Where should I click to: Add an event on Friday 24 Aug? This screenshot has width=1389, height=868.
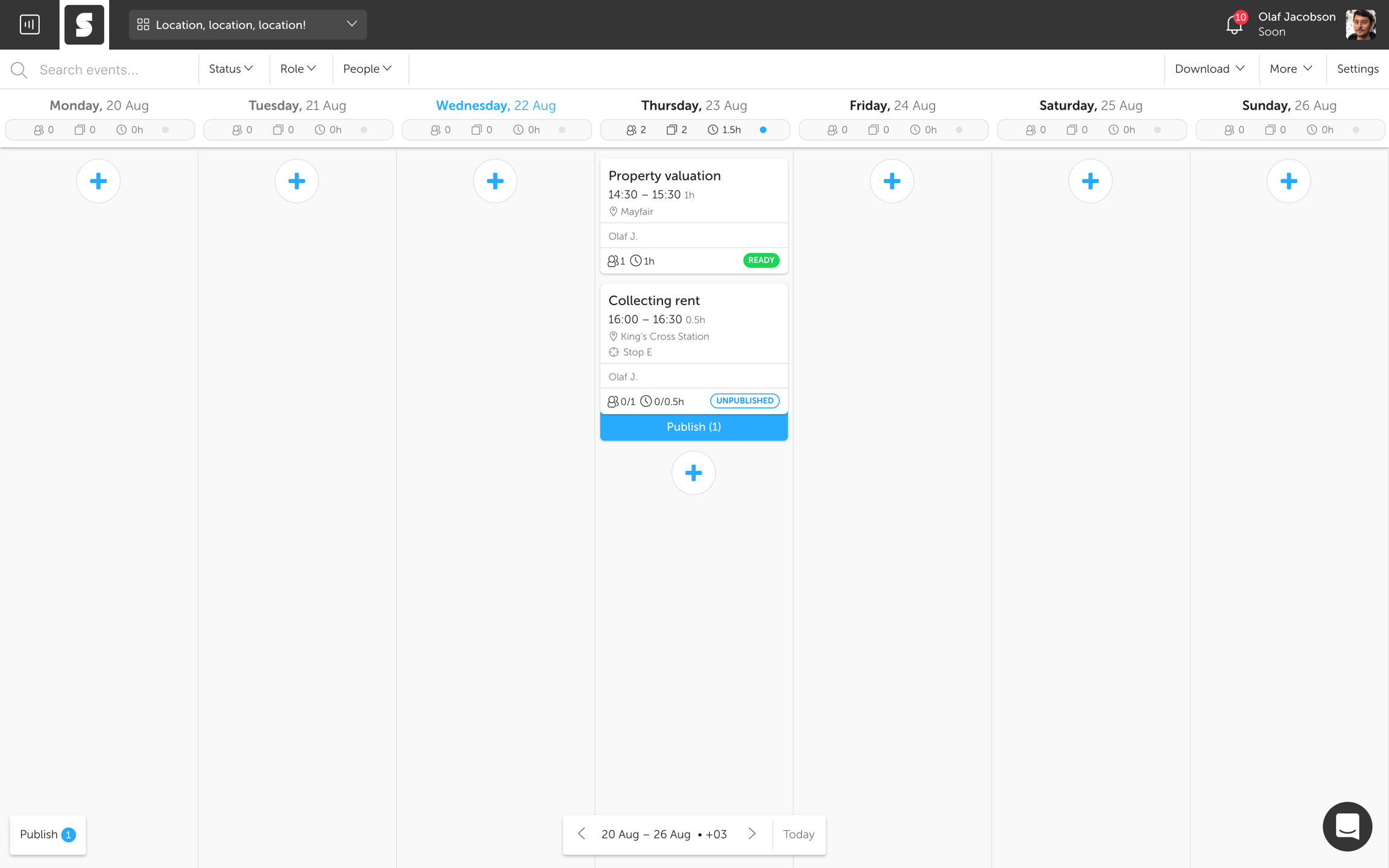pos(892,181)
